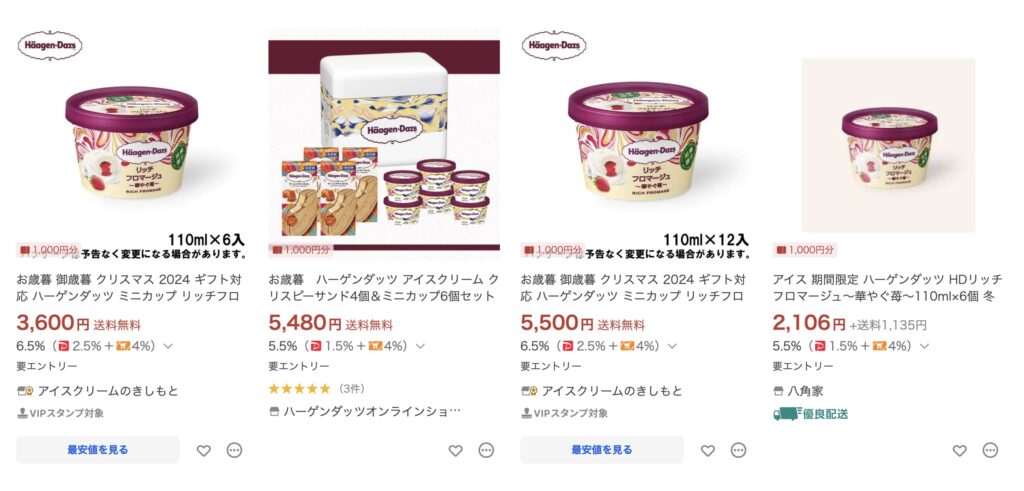Open the ellipsis menu for the 5,480円 gift set
Viewport: 1024px width, 491px height.
click(x=487, y=451)
